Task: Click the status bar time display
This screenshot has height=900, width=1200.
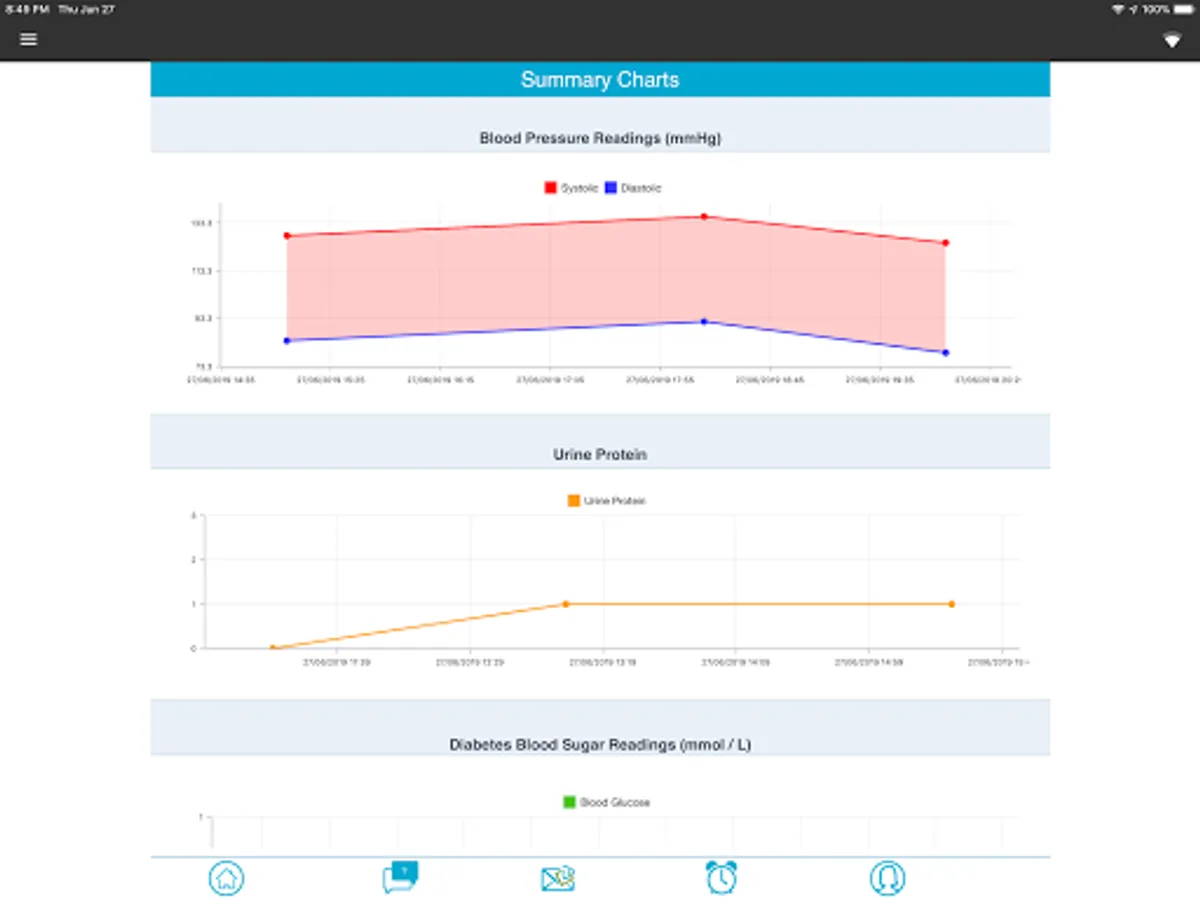Action: pos(26,9)
